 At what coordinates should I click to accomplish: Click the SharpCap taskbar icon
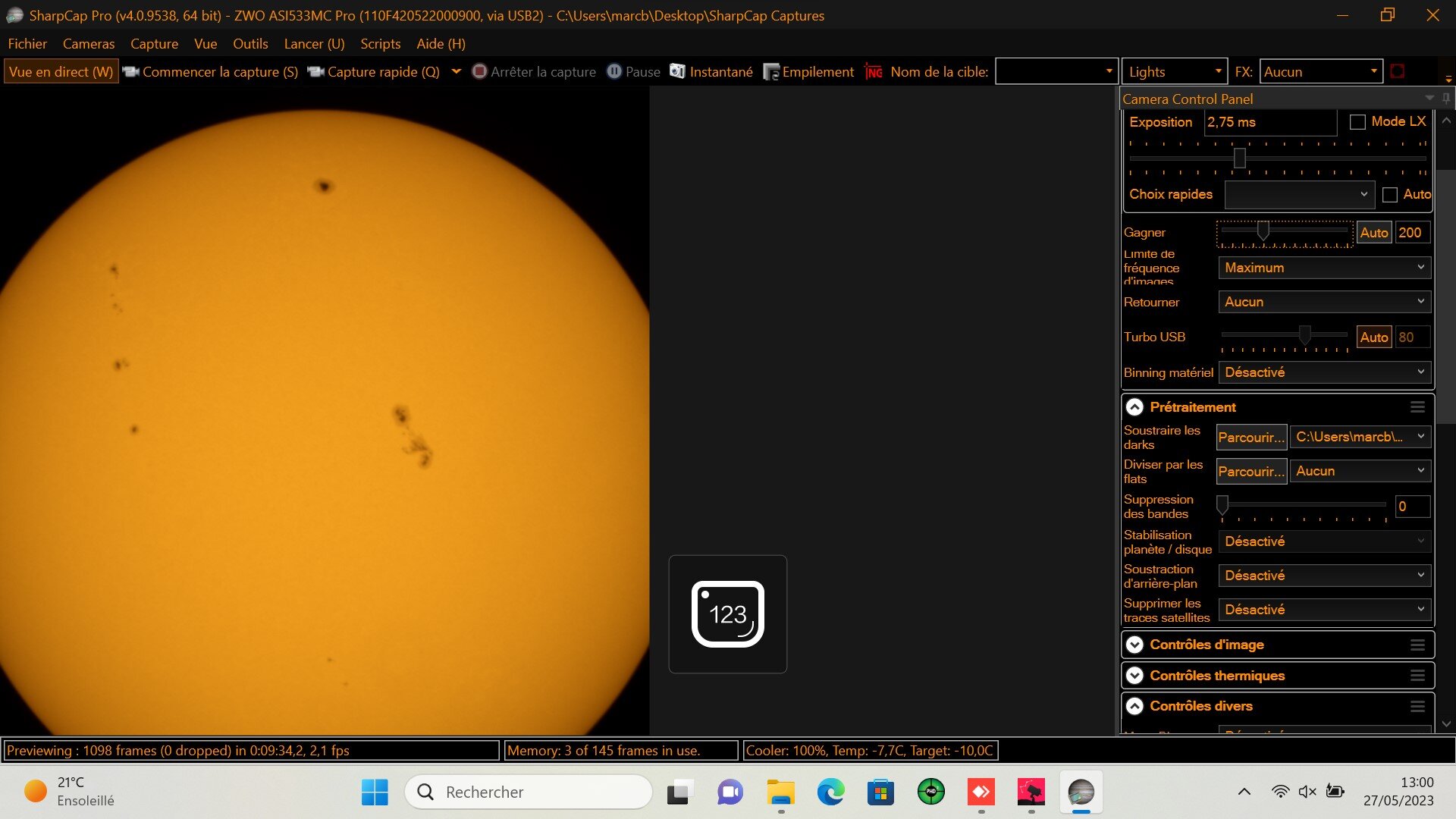[1081, 792]
